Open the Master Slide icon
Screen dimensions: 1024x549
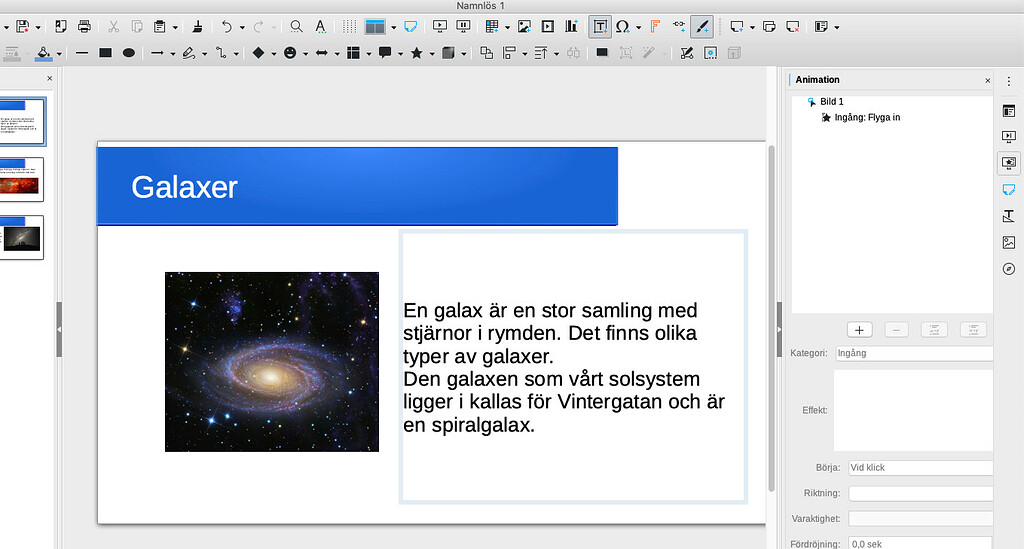tap(411, 27)
